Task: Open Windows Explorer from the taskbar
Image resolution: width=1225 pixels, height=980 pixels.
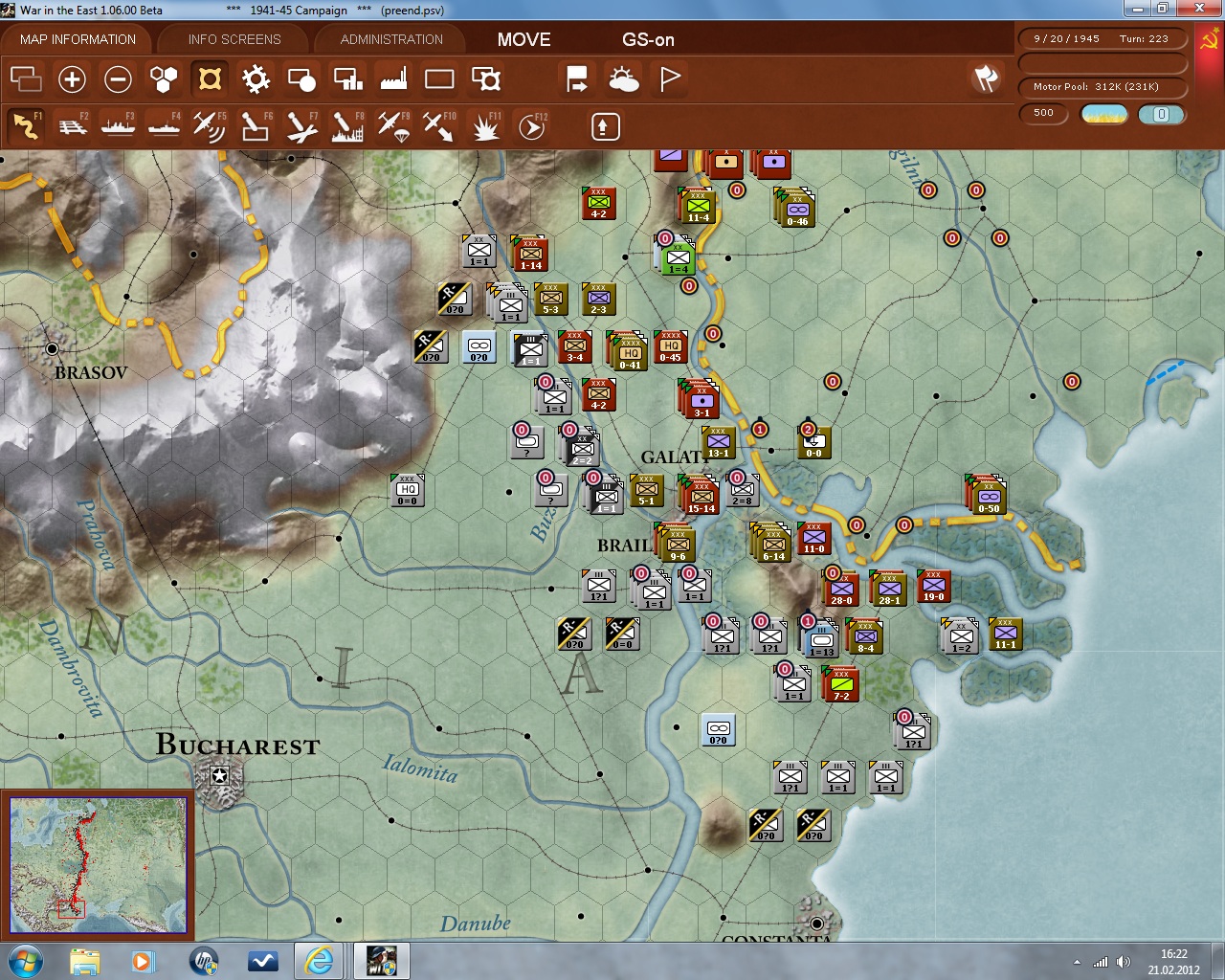Action: point(85,961)
